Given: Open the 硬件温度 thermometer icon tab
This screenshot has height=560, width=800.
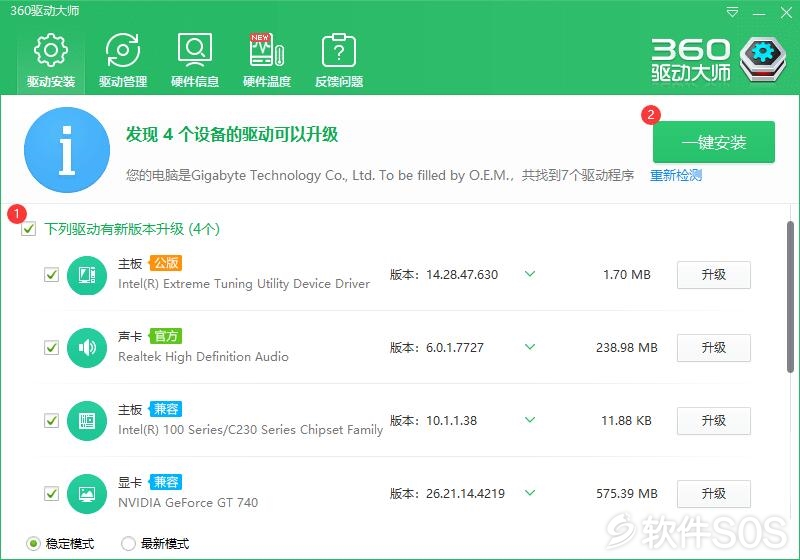Looking at the screenshot, I should pos(267,60).
